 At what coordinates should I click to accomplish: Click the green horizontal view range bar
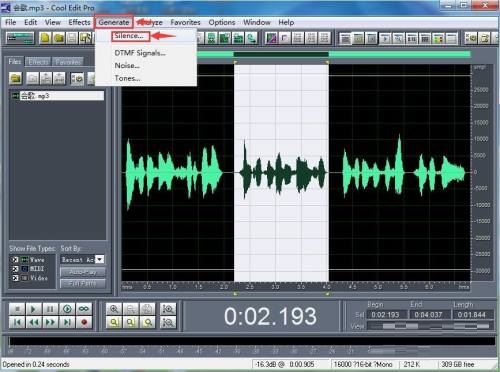333,54
